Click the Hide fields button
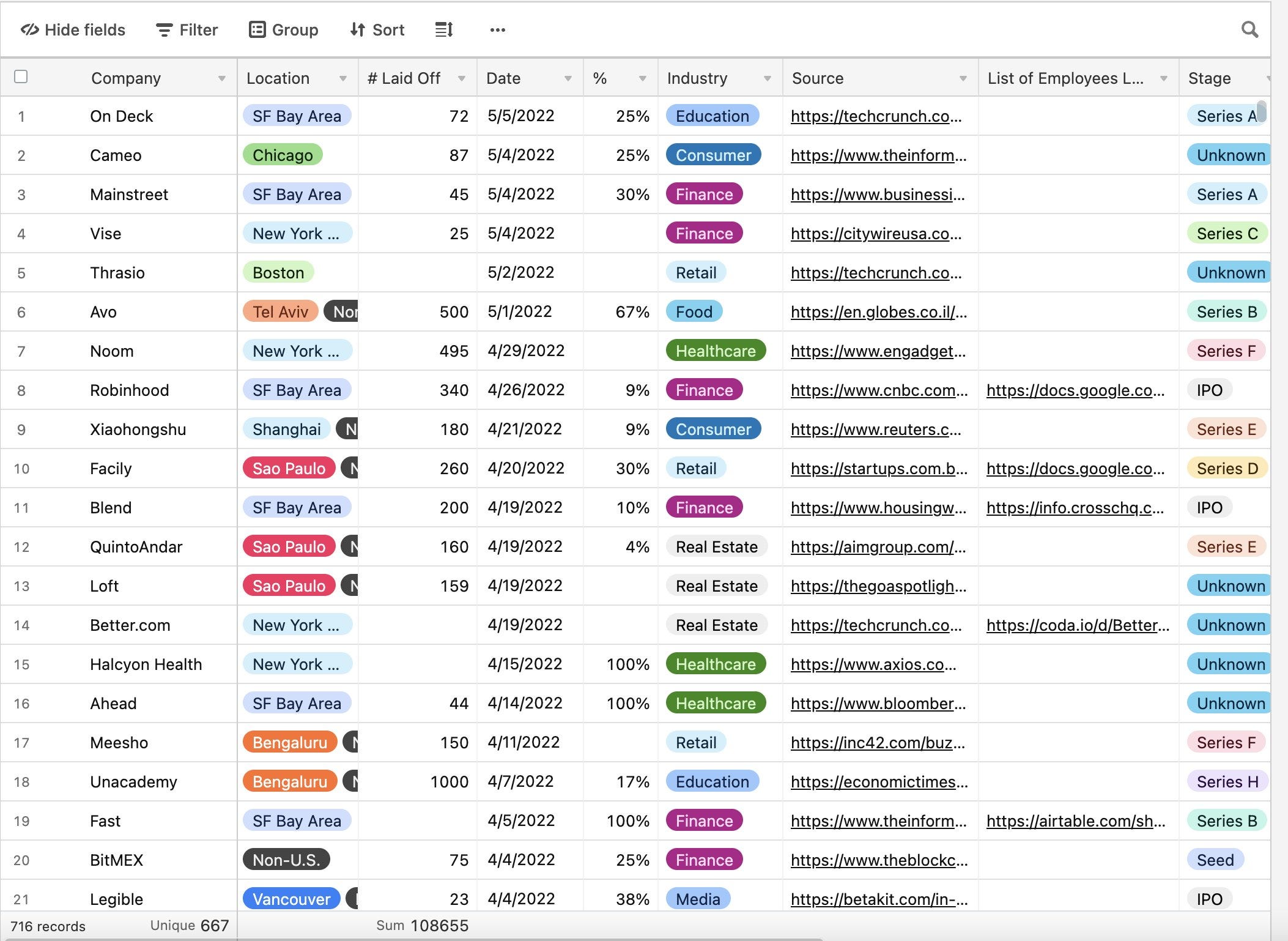Image resolution: width=1288 pixels, height=941 pixels. 73,29
